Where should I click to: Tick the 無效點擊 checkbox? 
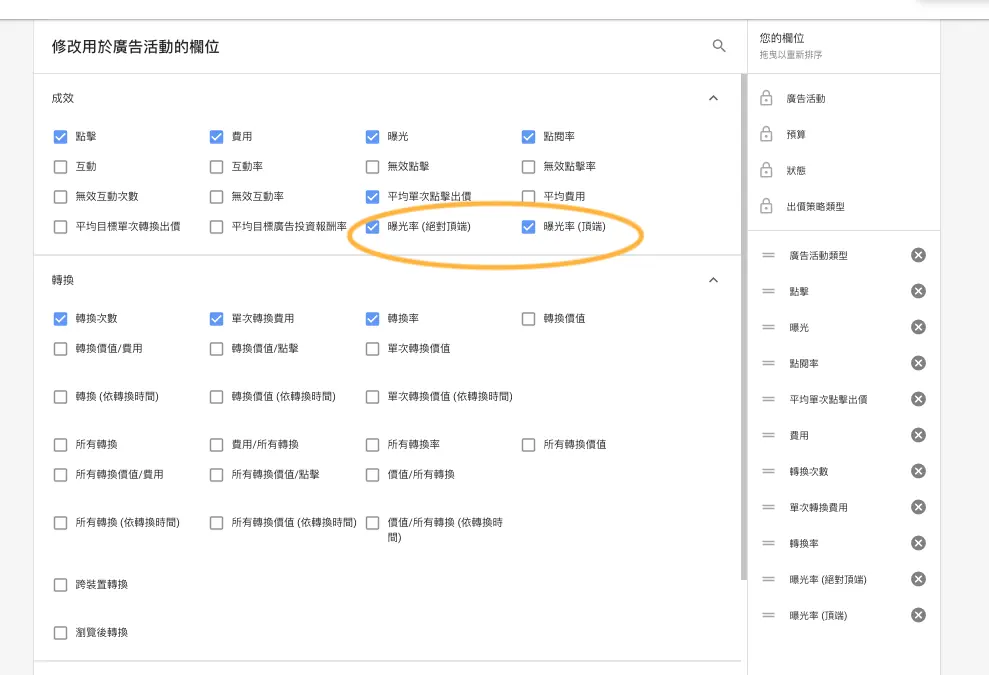click(372, 167)
